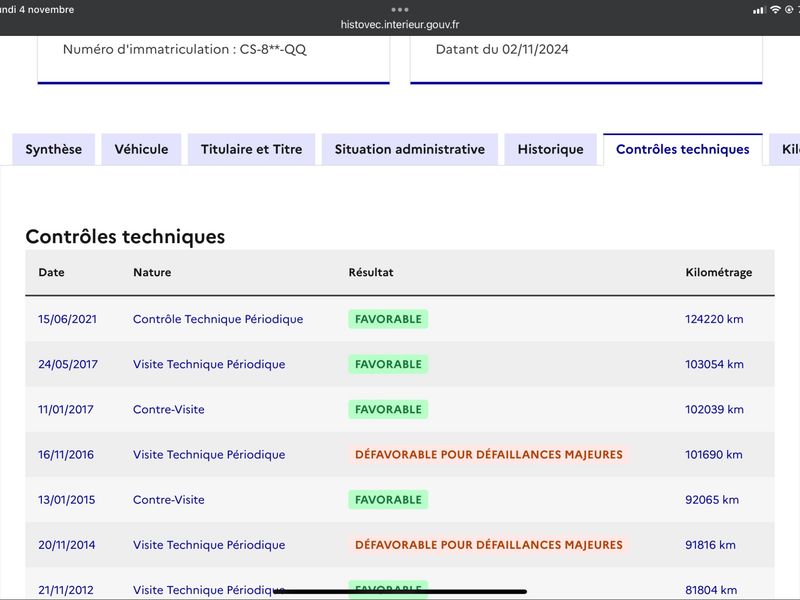This screenshot has height=600, width=800.
Task: Tap the 124220 km mileage value
Action: pyautogui.click(x=714, y=319)
